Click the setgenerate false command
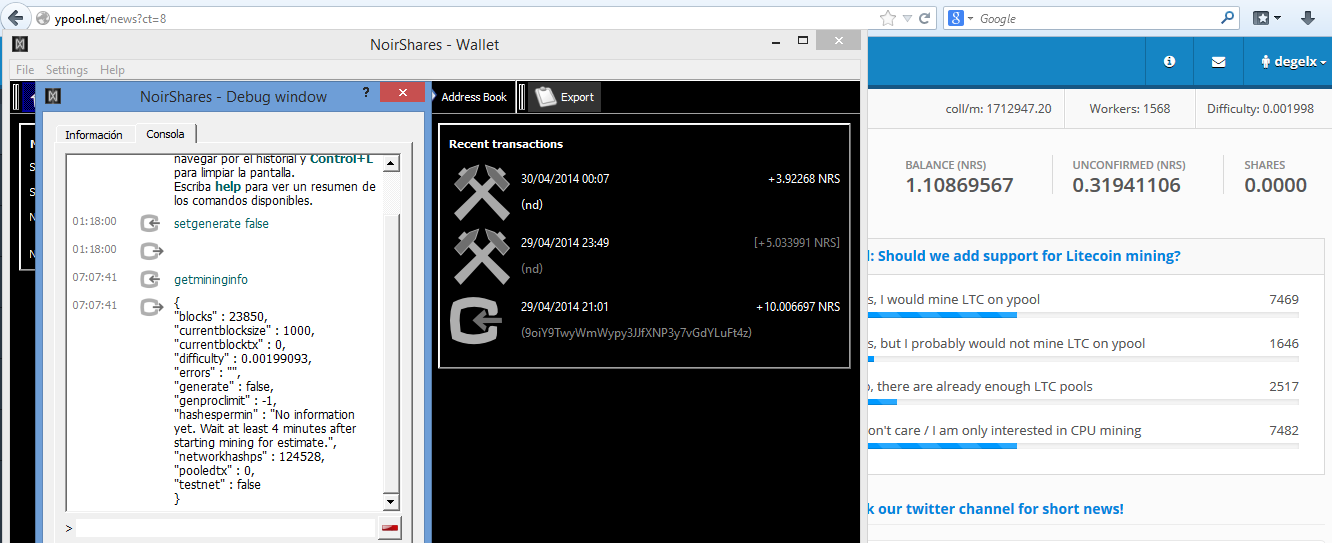 (221, 224)
